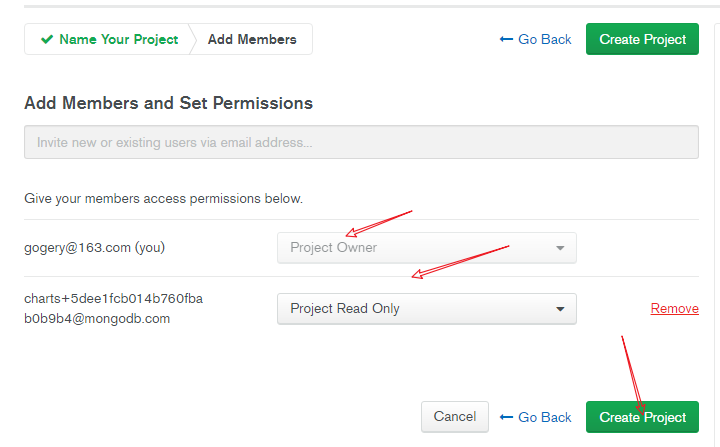
Task: Click the bottom Create Project button
Action: [642, 417]
